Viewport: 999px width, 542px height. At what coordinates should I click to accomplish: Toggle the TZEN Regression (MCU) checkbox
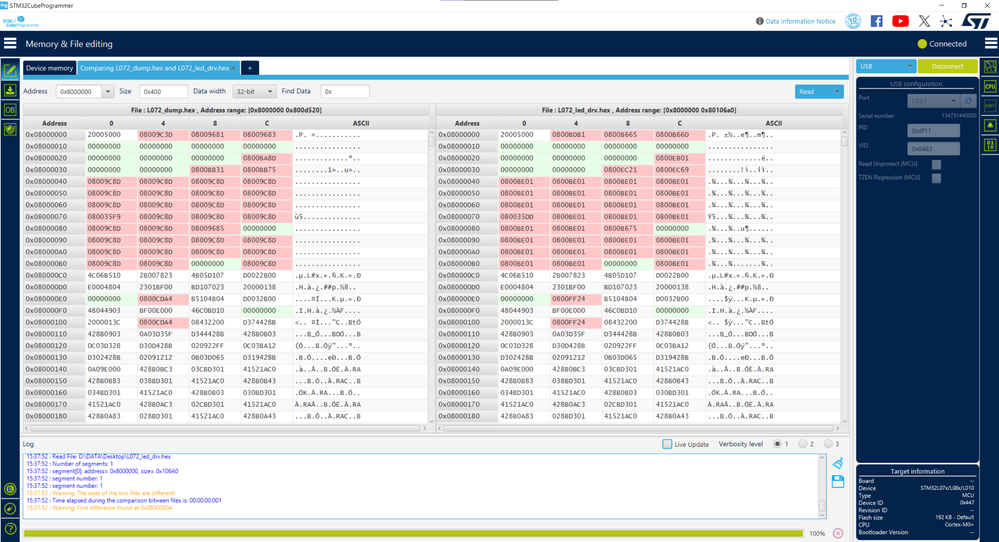click(x=936, y=178)
